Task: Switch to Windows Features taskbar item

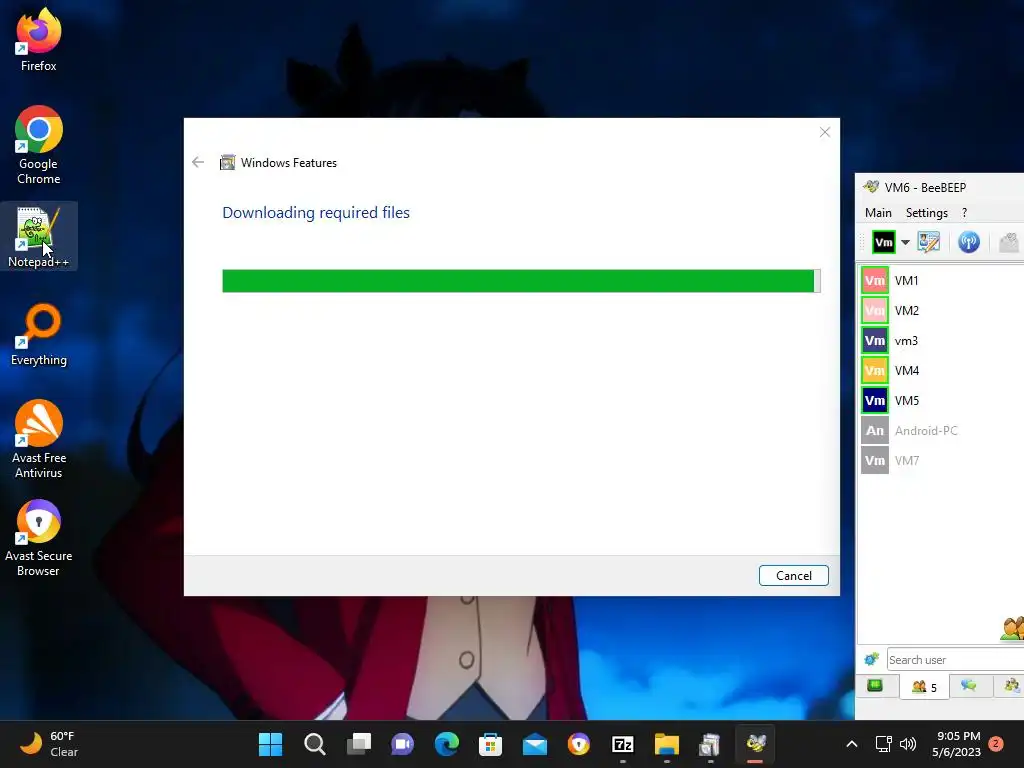Action: pyautogui.click(x=711, y=744)
